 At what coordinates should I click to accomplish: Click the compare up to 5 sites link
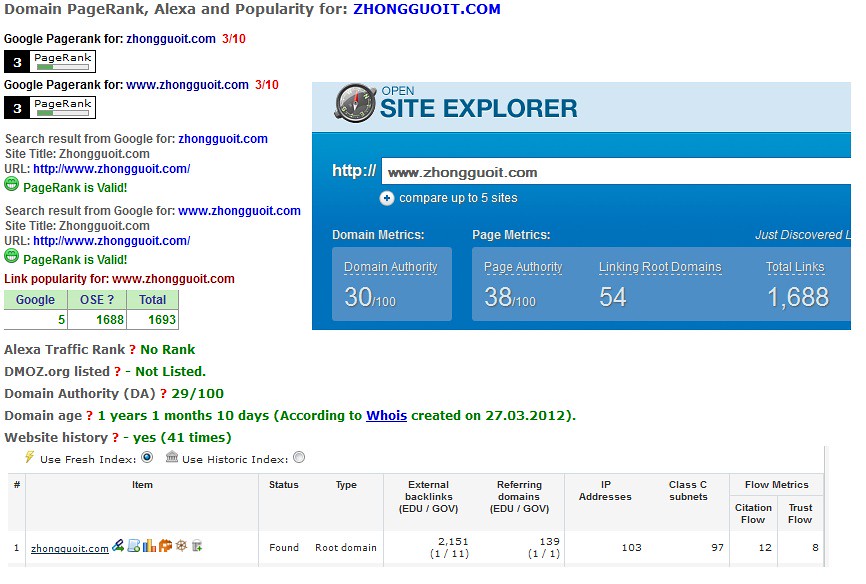tap(458, 198)
